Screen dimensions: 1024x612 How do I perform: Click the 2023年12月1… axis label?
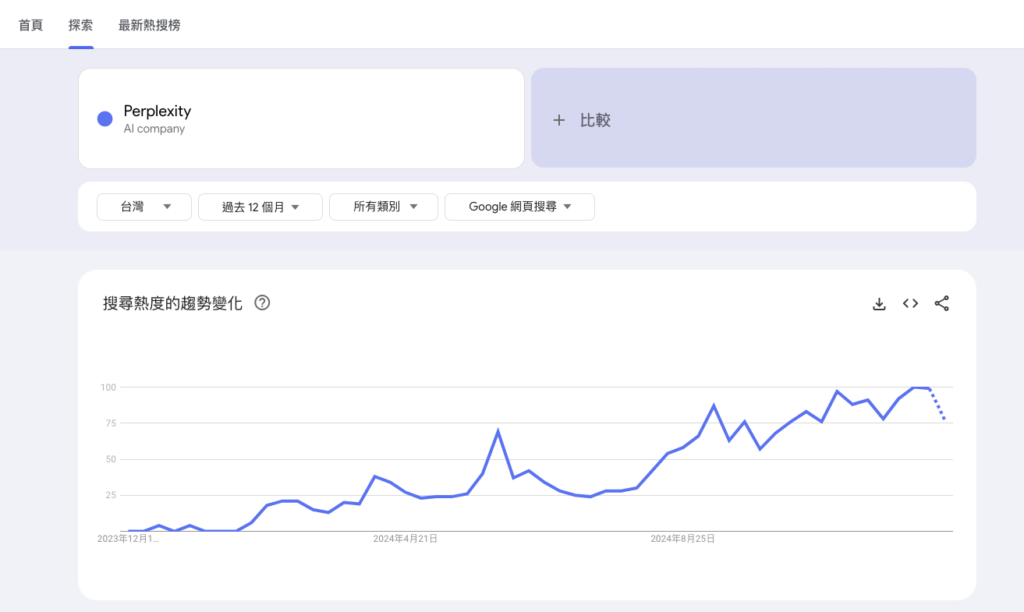tap(128, 539)
